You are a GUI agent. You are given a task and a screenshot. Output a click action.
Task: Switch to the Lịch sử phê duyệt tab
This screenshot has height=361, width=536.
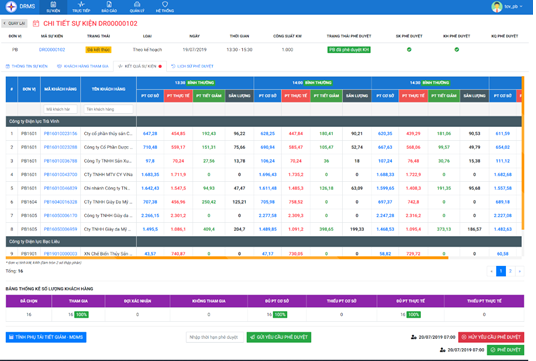pyautogui.click(x=192, y=66)
